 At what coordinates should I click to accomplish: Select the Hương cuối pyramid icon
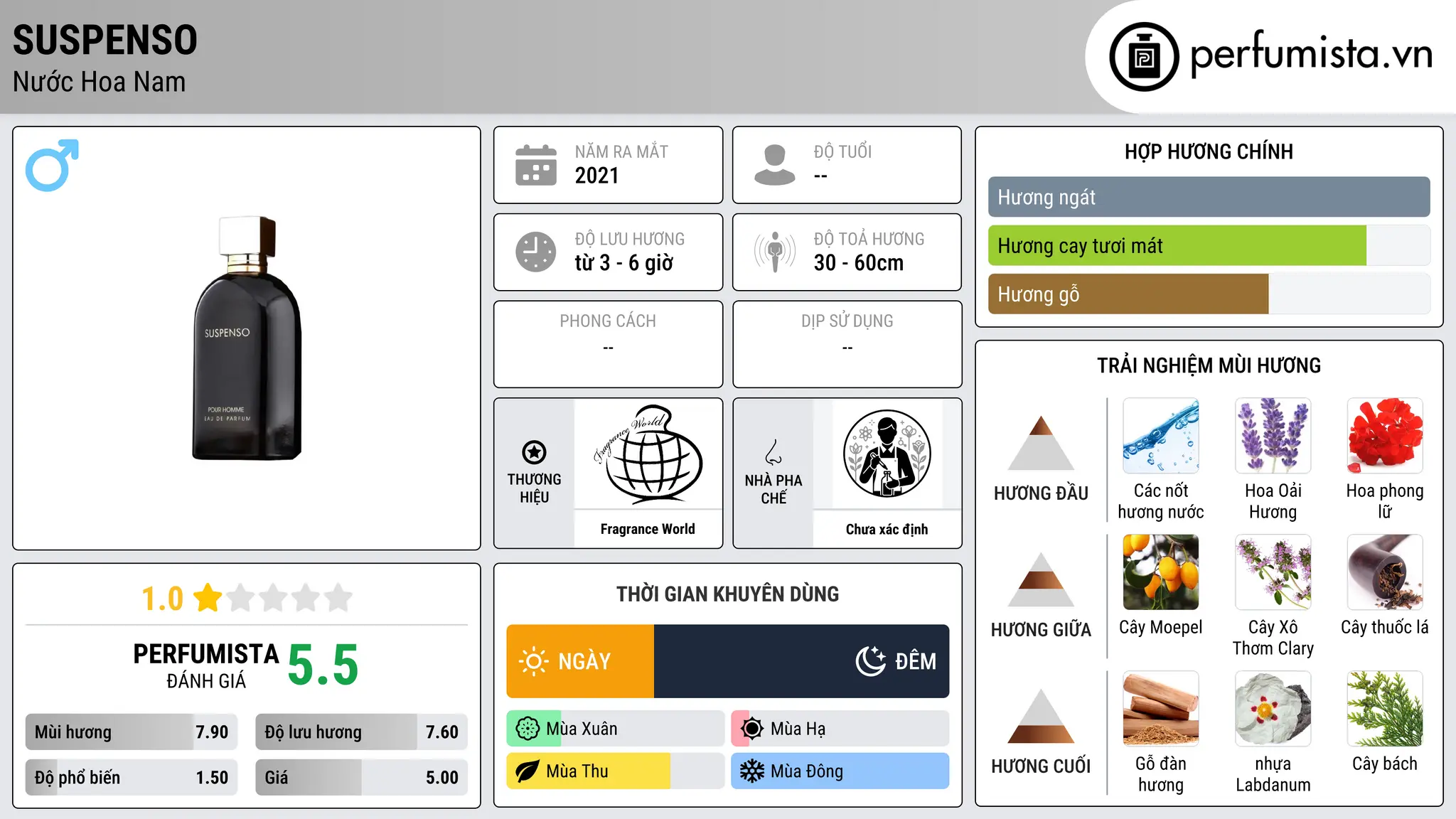coord(1041,716)
